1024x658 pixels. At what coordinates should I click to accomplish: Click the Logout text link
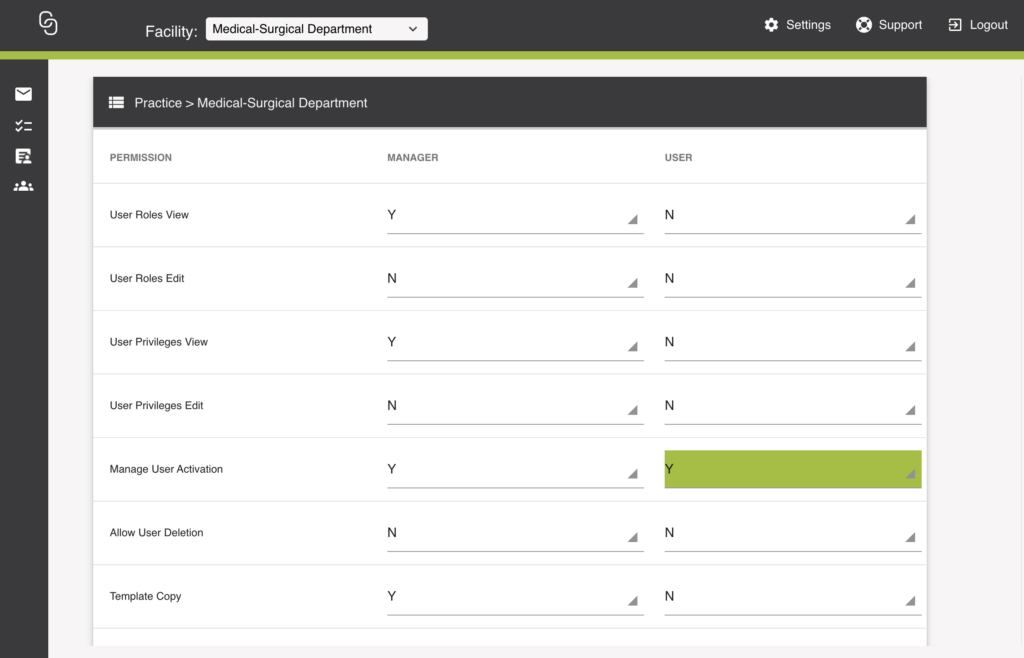point(988,25)
